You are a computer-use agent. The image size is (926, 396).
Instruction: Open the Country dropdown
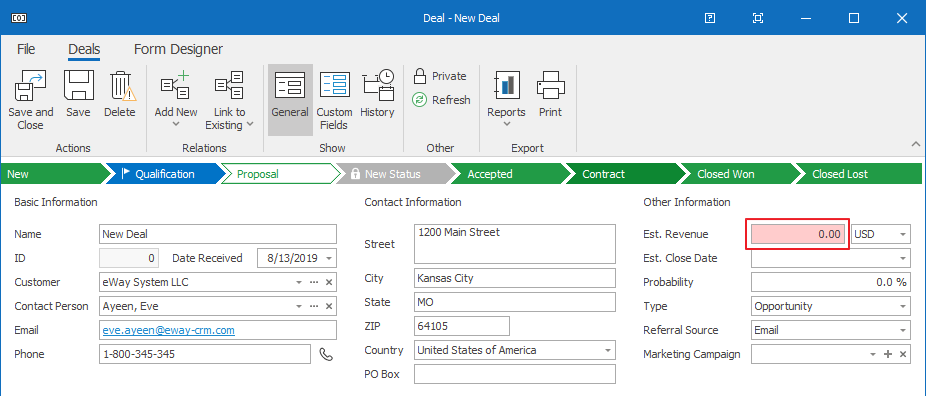[x=608, y=350]
